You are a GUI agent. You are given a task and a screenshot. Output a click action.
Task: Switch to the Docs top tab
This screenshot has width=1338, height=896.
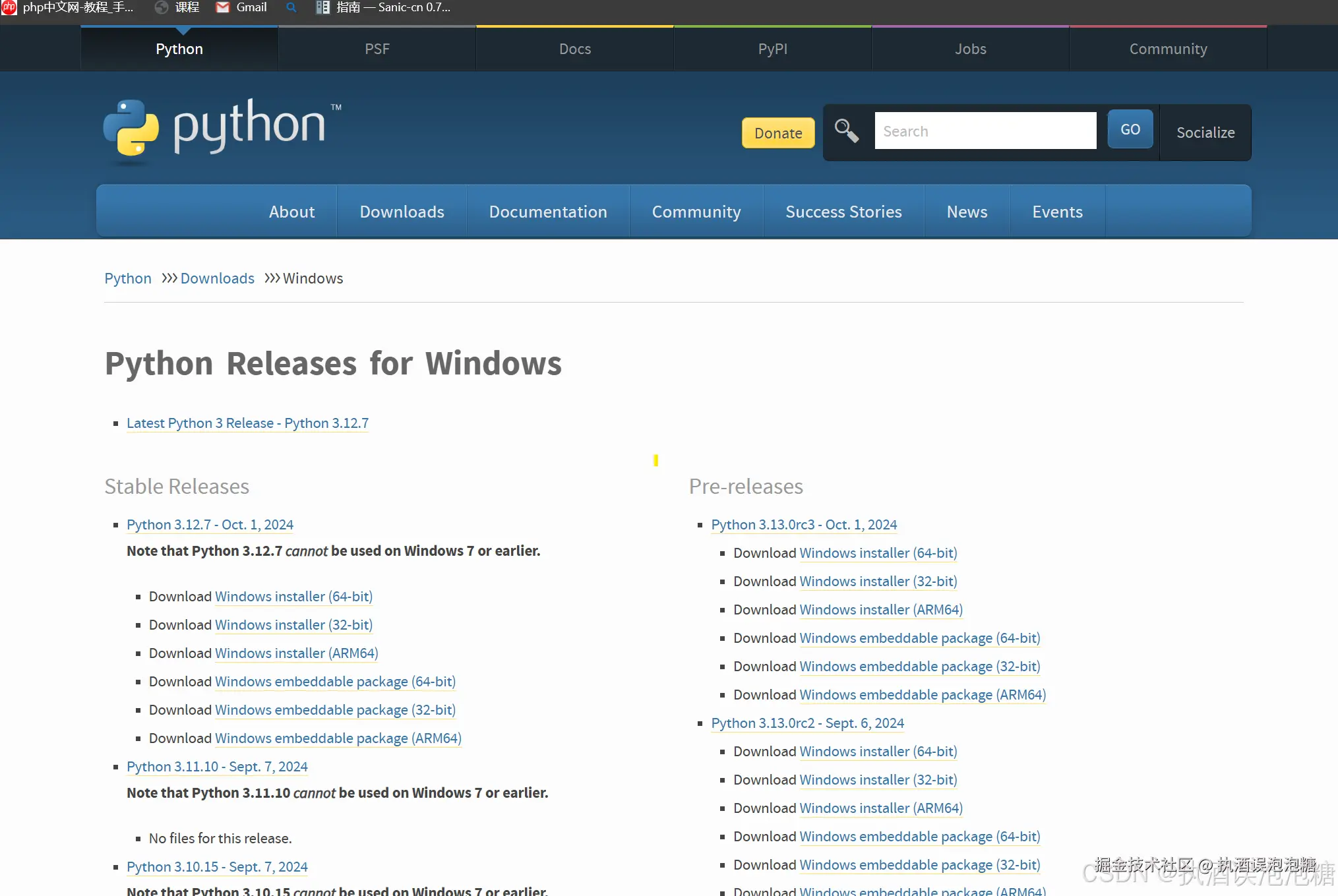point(574,49)
